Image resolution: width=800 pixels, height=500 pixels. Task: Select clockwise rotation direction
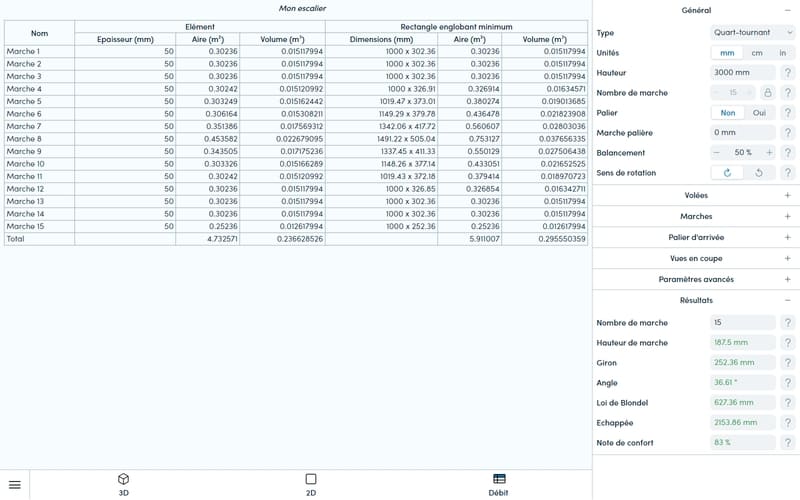[728, 173]
